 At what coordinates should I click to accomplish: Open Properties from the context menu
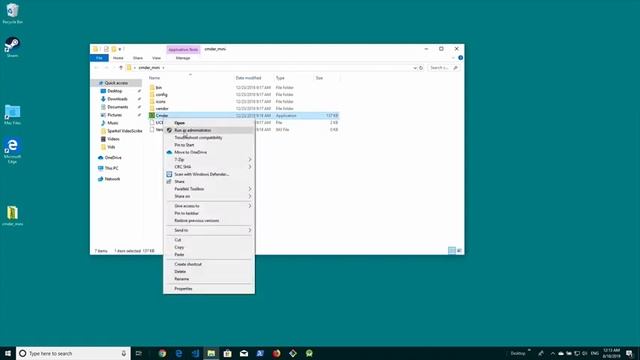pos(209,289)
